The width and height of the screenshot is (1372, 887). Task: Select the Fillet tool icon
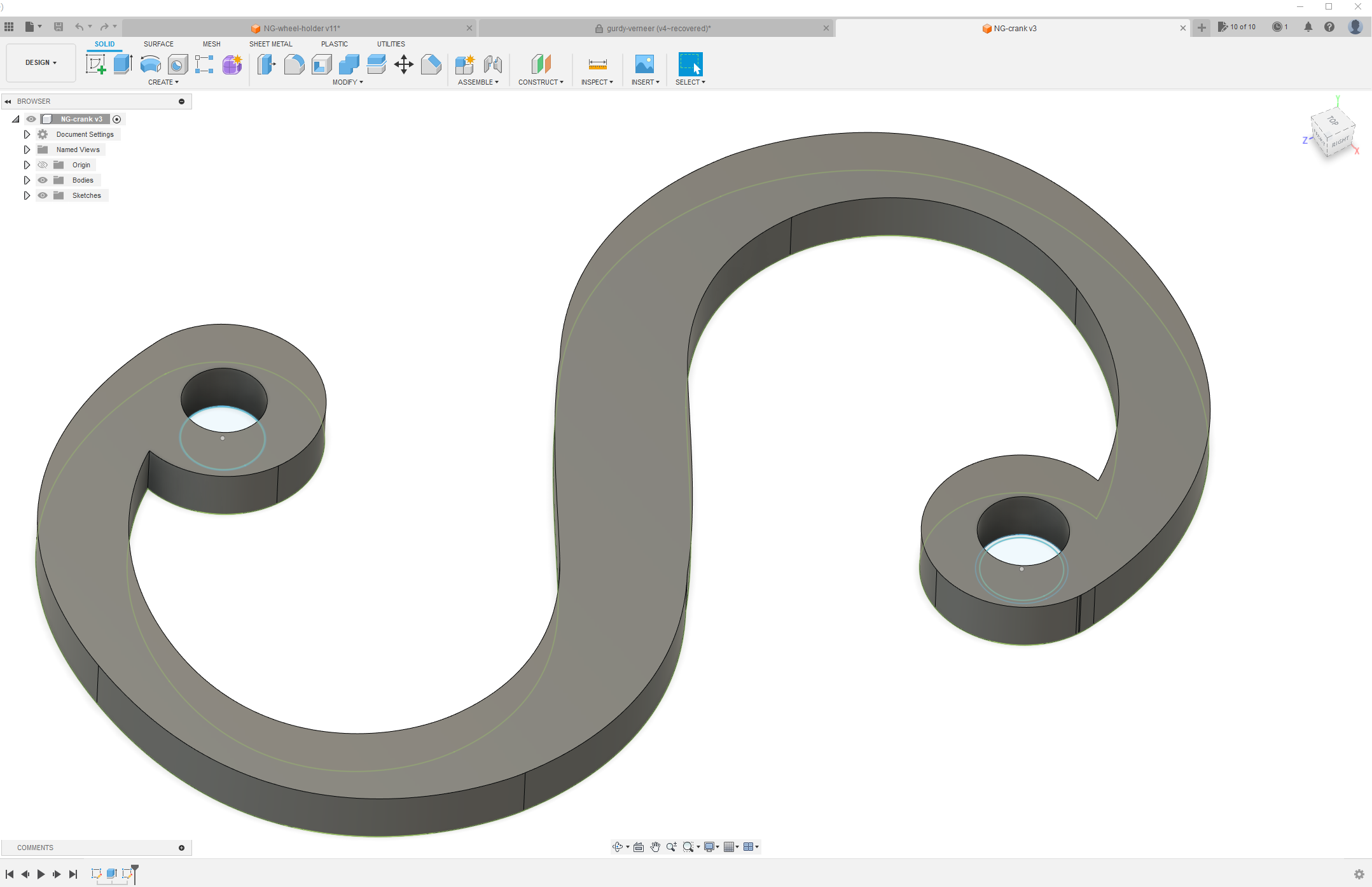tap(294, 64)
